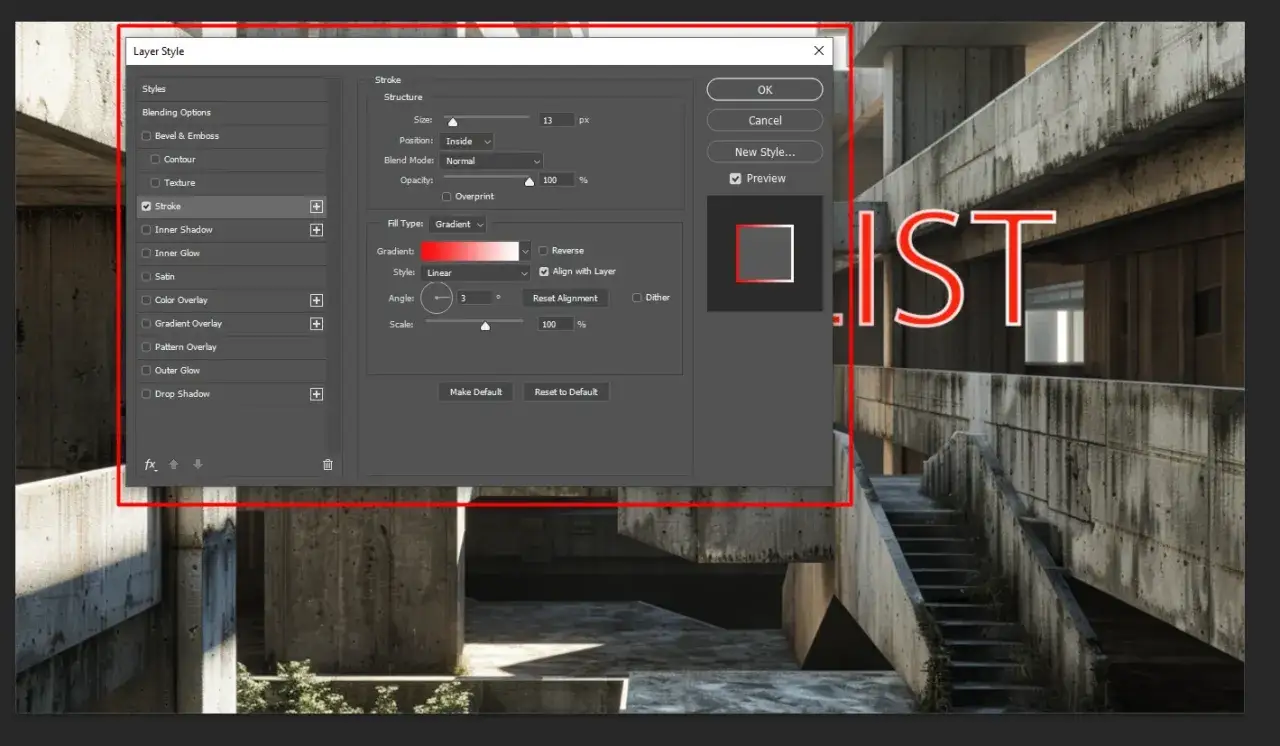Select the Outer Glow effect row
Screen dimensions: 1280x746
tap(232, 371)
